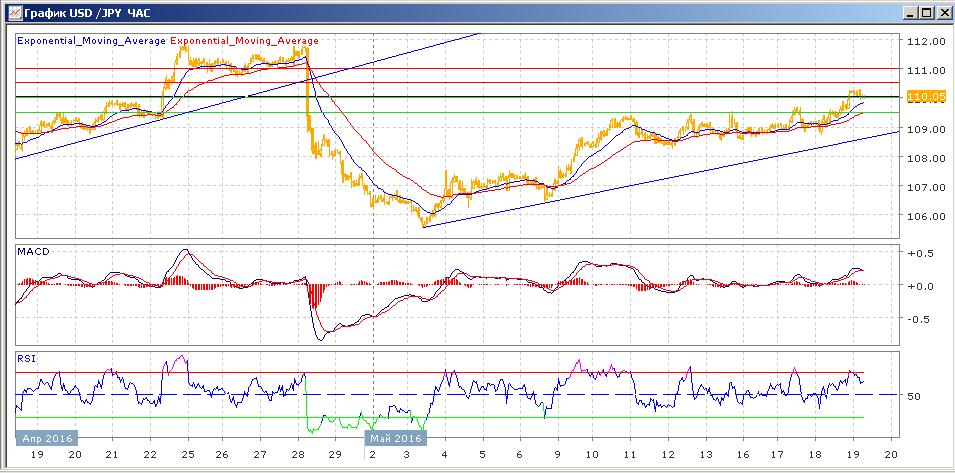Click the RSI 50 level label
The width and height of the screenshot is (955, 473).
point(915,396)
